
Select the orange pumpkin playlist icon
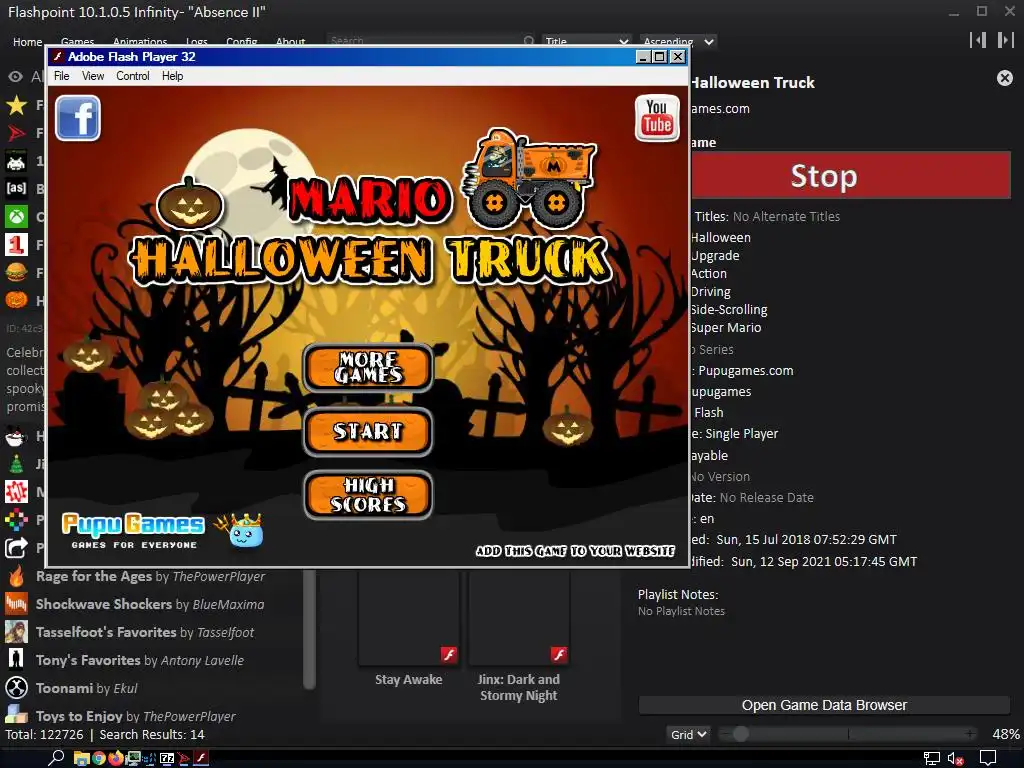pos(16,300)
